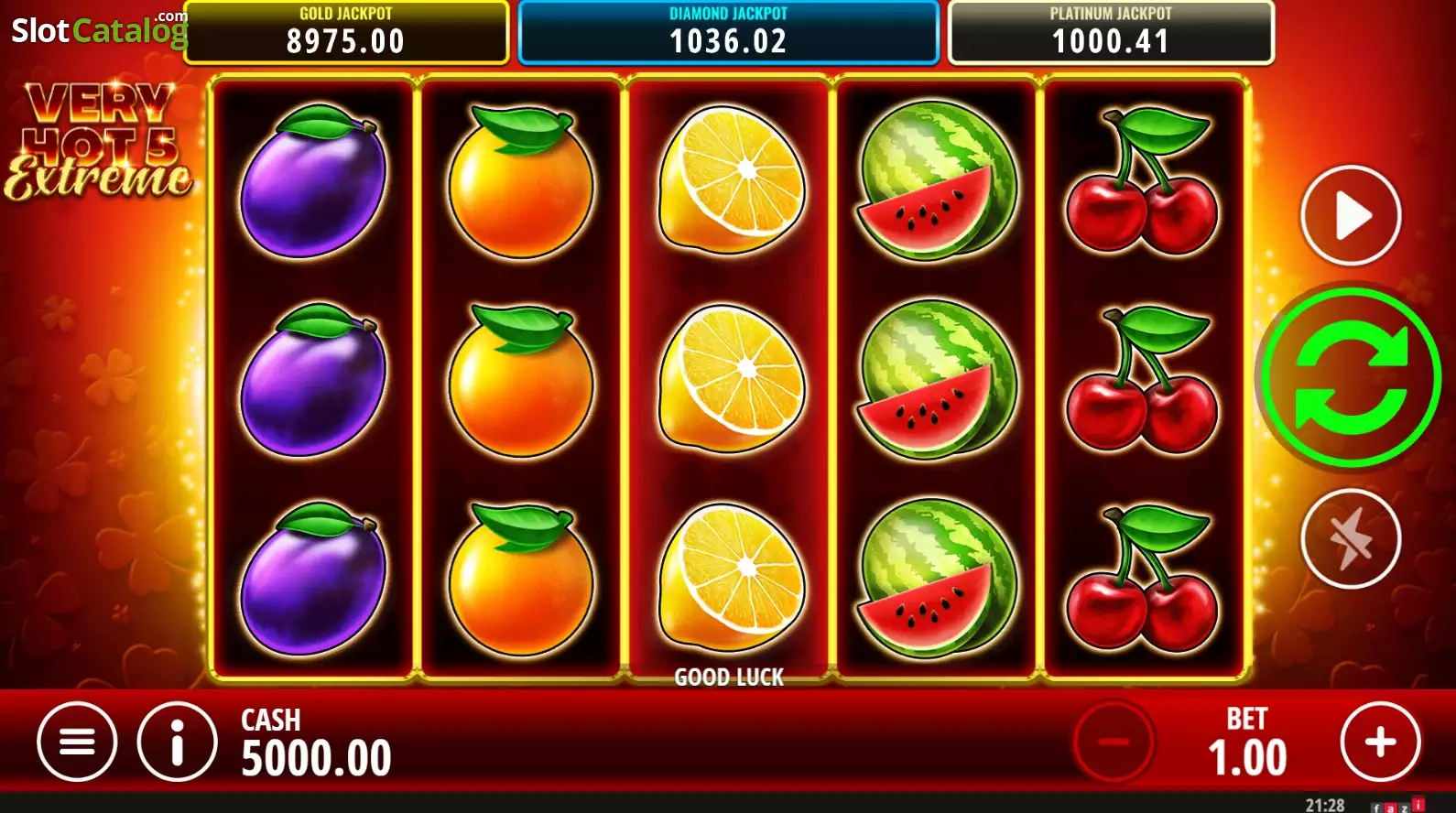This screenshot has width=1456, height=813.
Task: Spin the reels with the green button
Action: click(1351, 377)
